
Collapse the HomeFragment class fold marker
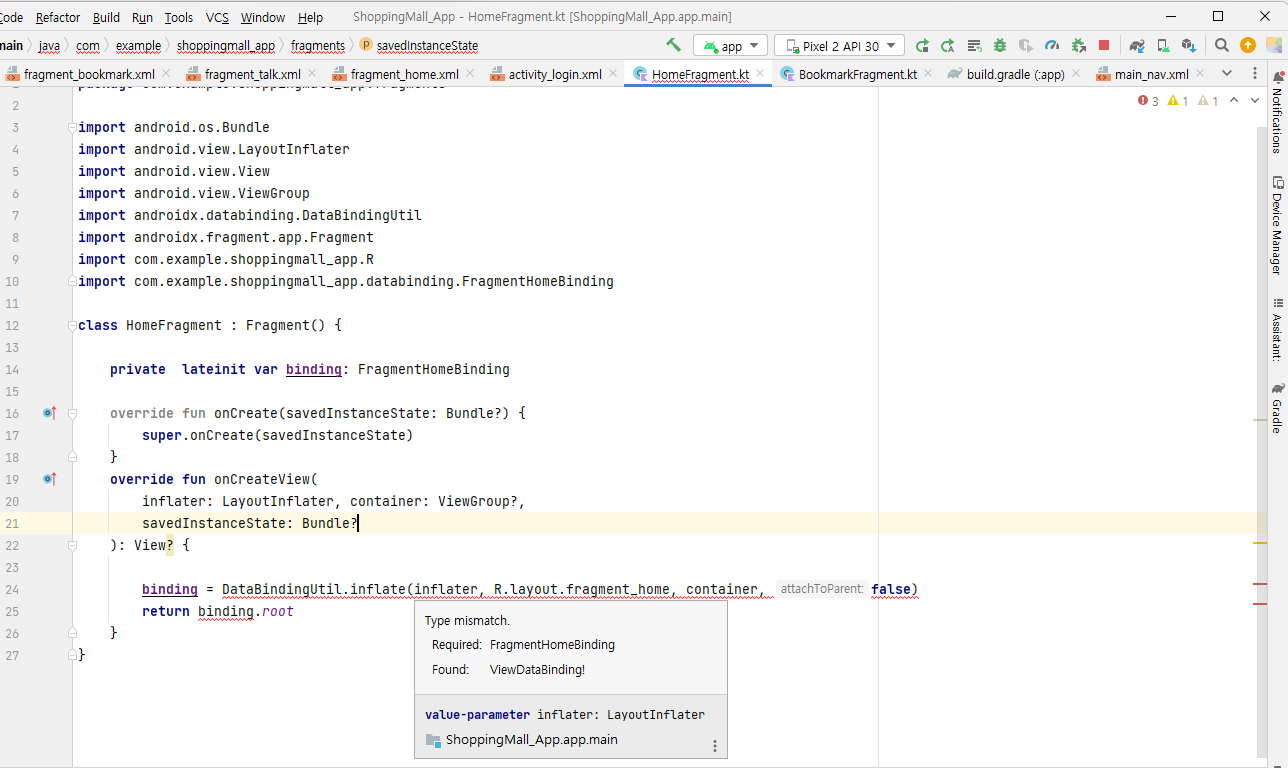click(x=72, y=325)
